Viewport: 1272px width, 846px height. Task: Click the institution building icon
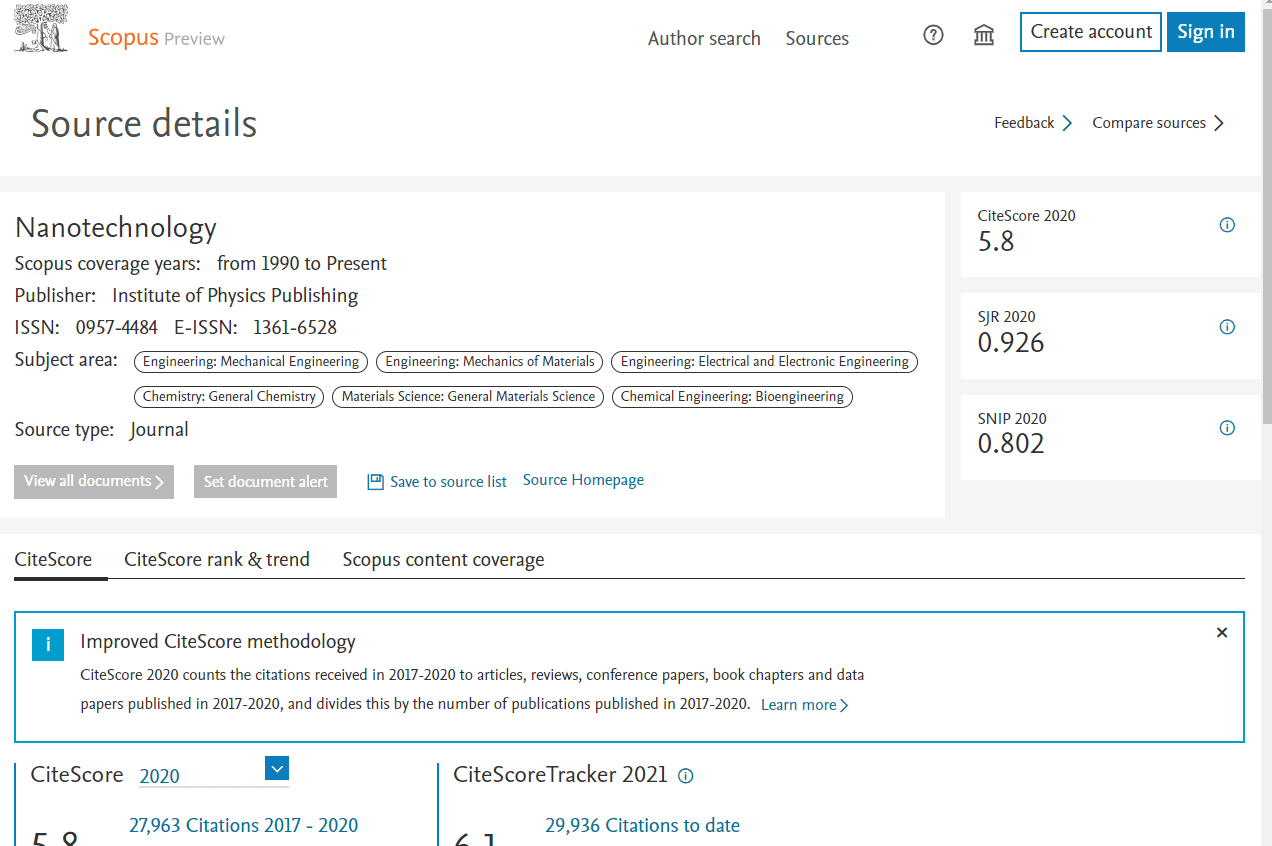click(x=984, y=36)
